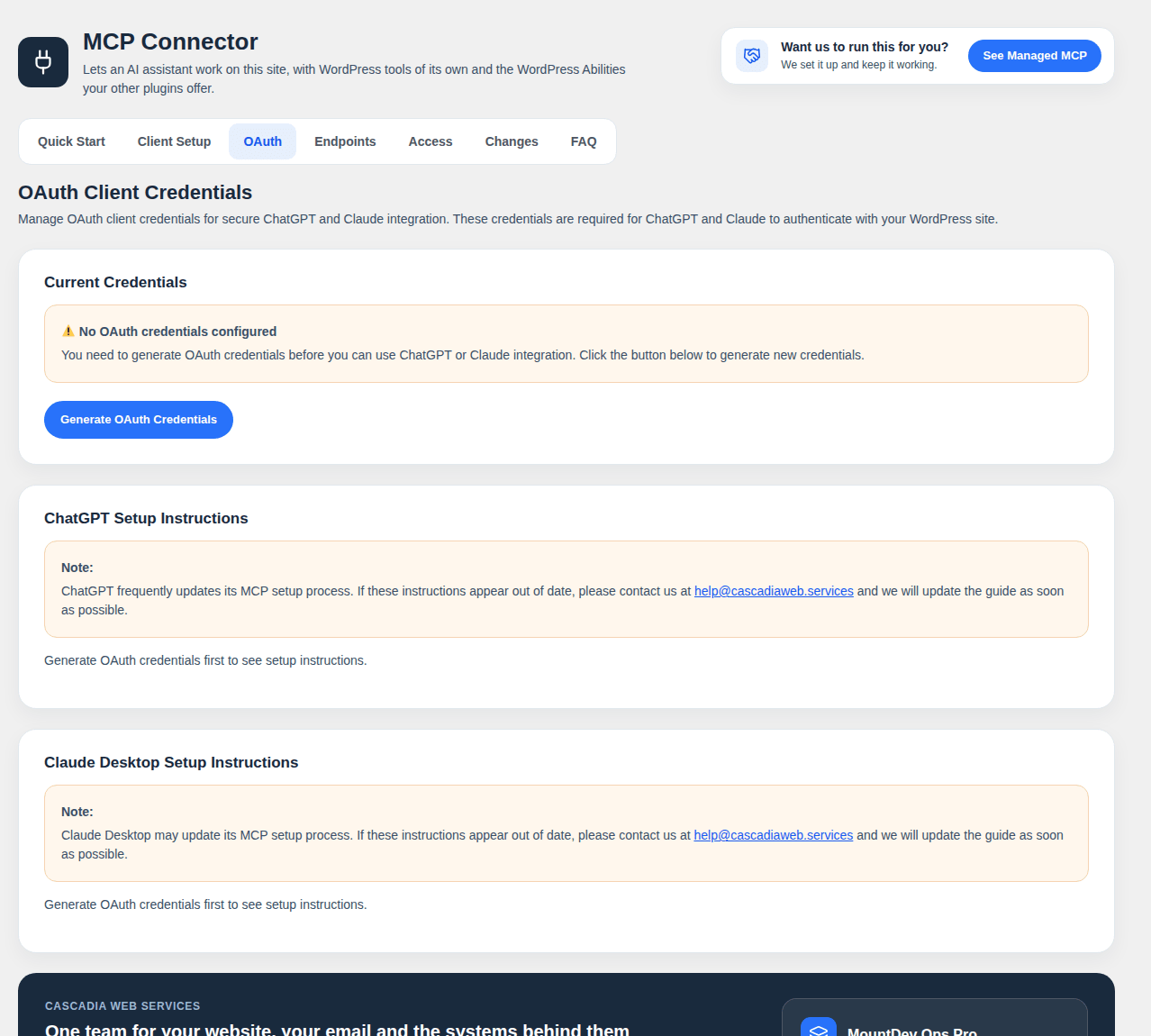Click 'No OAuth credentials configured' text

click(x=177, y=332)
